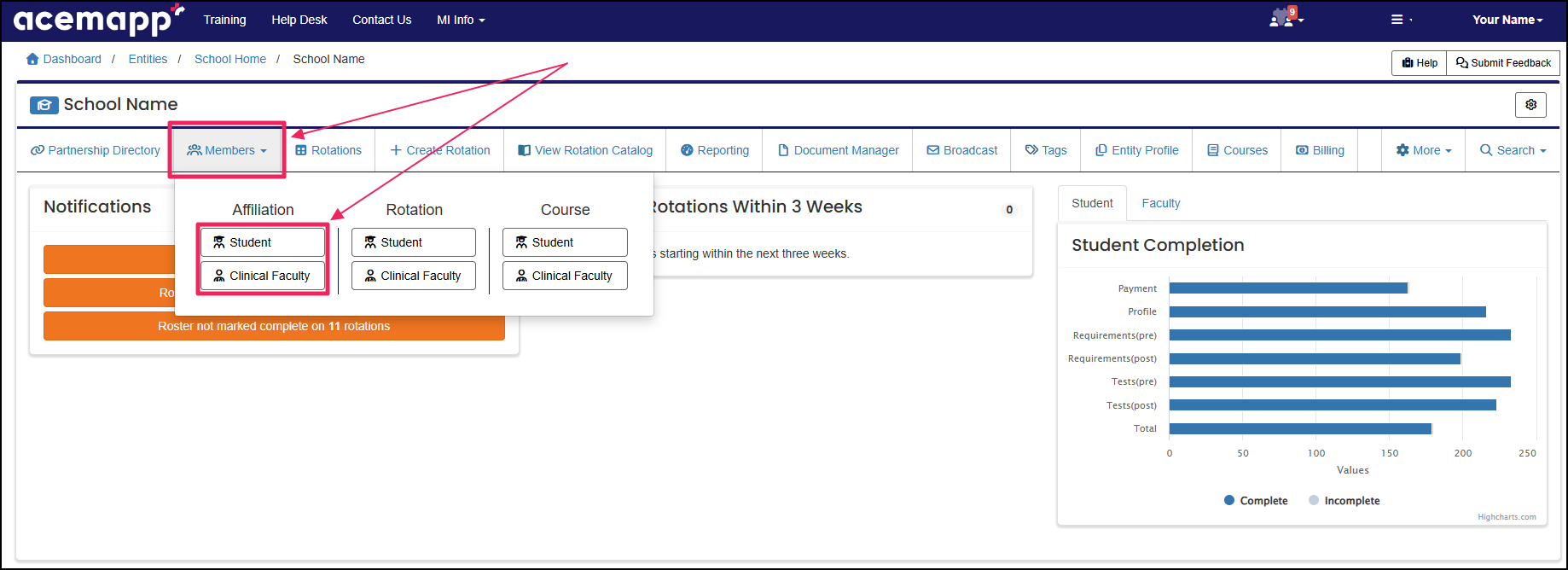This screenshot has height=570, width=1568.
Task: Click the Profile bar in chart
Action: tap(1327, 311)
